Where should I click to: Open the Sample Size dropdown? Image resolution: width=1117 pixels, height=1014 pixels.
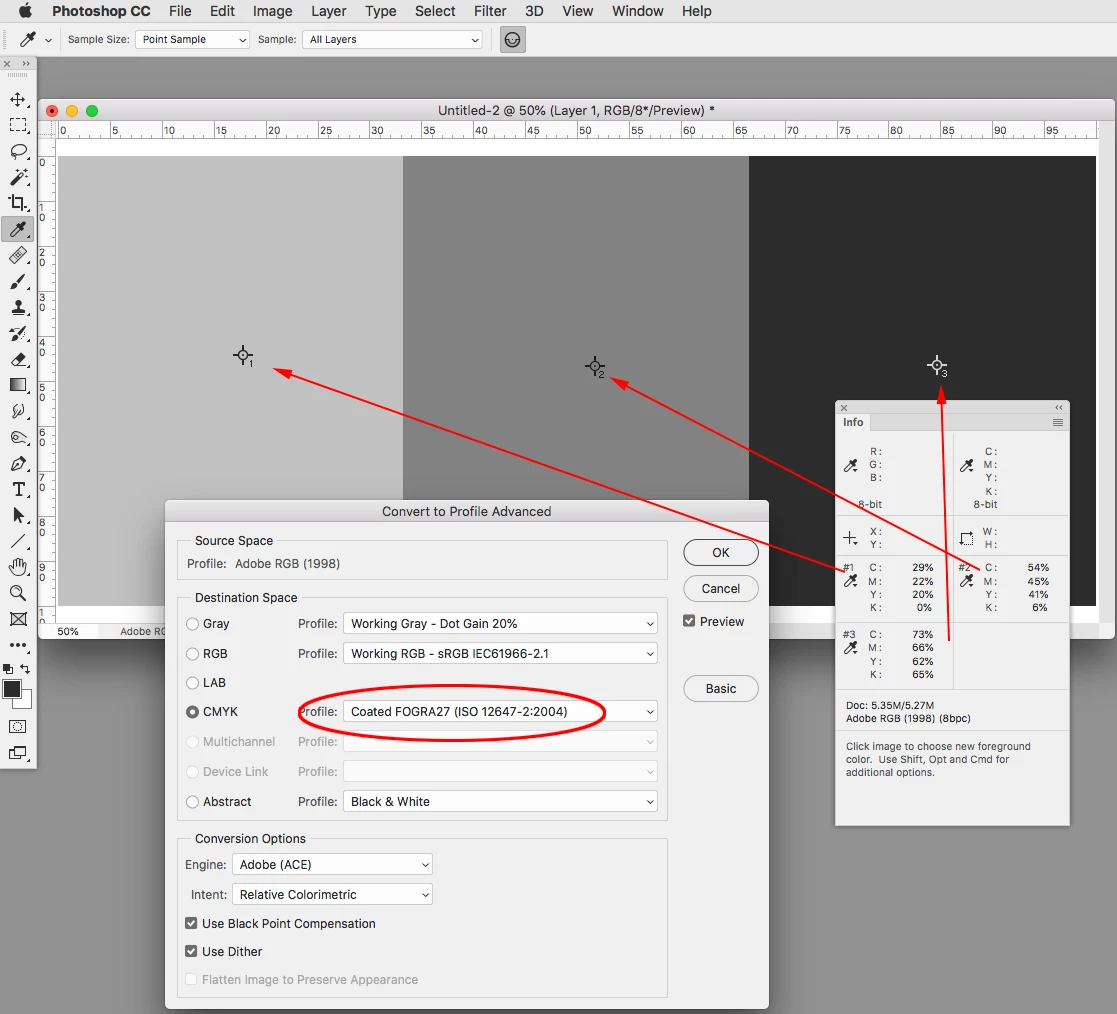[192, 40]
